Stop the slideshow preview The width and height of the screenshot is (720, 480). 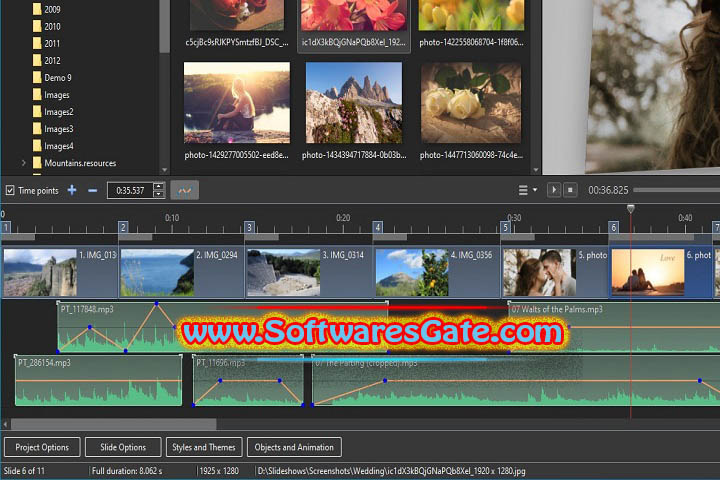click(570, 190)
